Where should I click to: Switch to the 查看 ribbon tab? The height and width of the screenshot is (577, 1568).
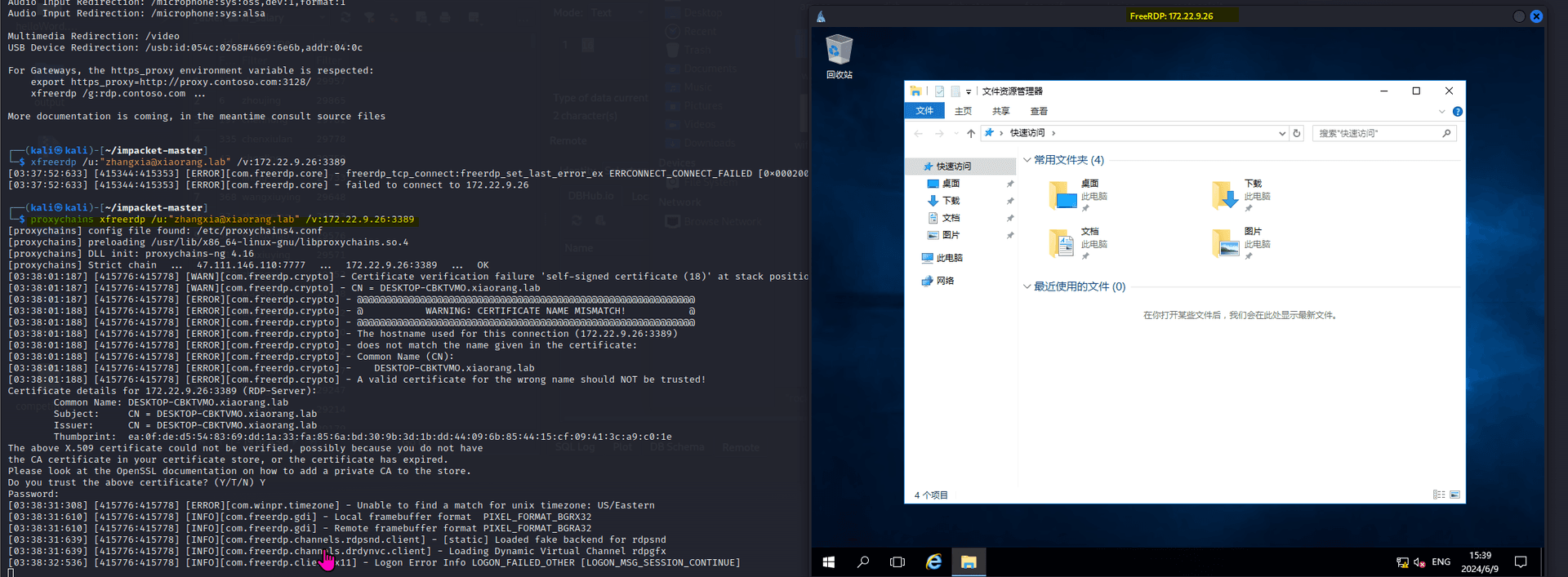1039,111
